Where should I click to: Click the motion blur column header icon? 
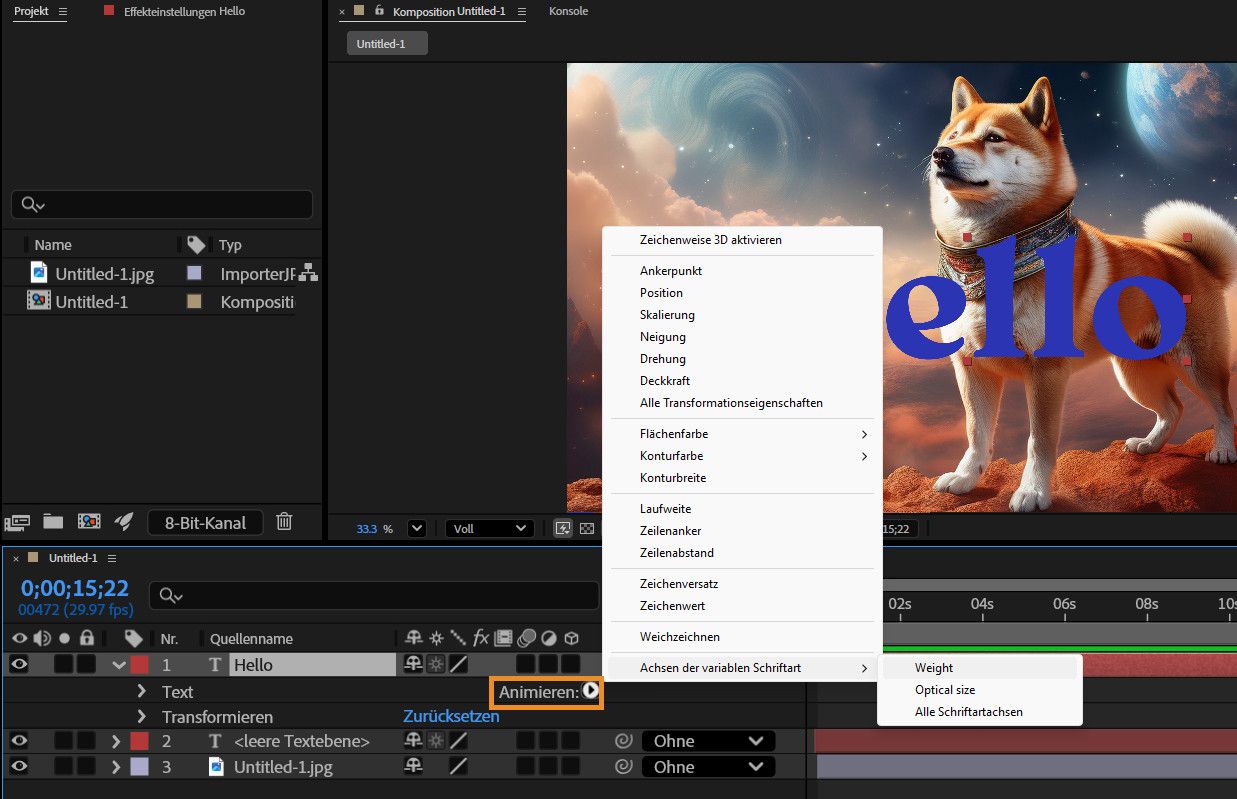(526, 637)
